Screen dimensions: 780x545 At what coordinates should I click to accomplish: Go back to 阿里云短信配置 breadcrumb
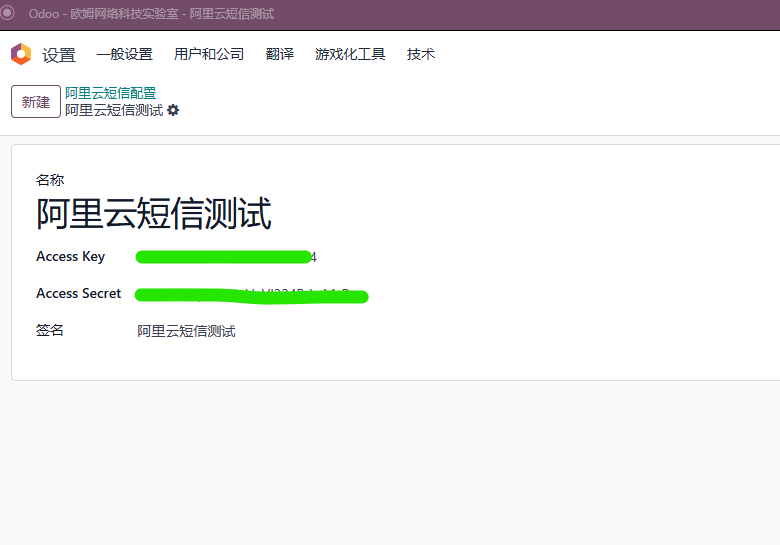point(110,92)
